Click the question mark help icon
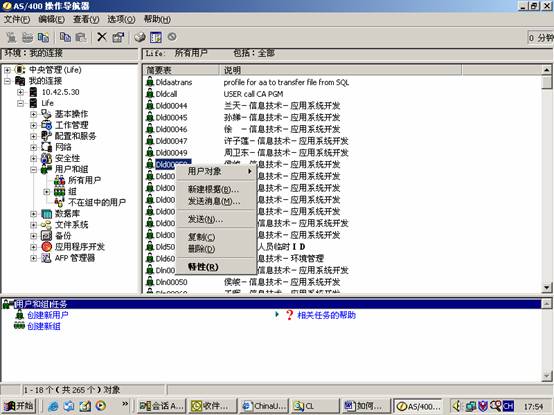The width and height of the screenshot is (554, 415). coord(289,315)
